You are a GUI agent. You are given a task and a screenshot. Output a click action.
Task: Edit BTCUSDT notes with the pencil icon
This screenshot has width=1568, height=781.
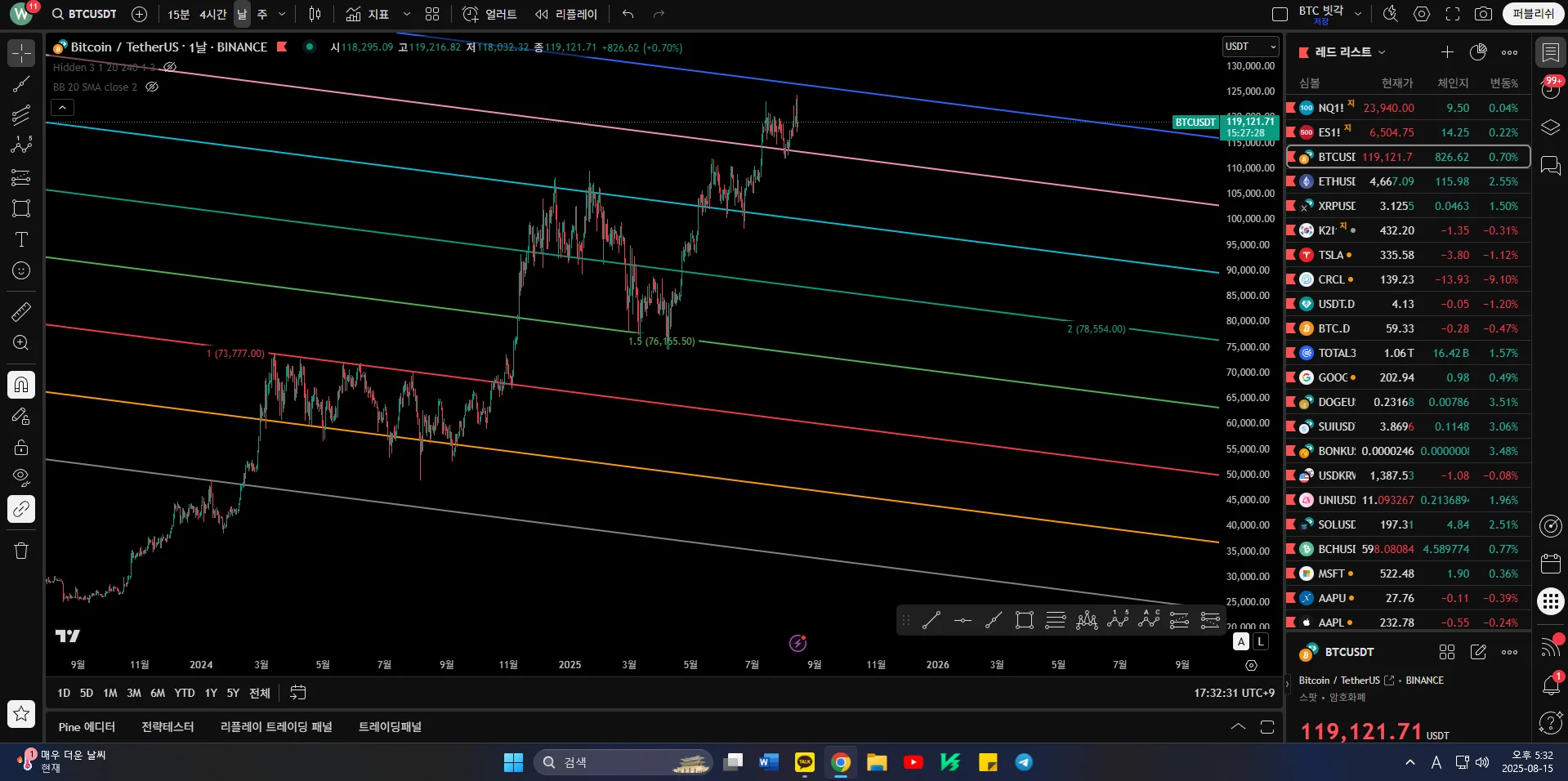(1478, 652)
